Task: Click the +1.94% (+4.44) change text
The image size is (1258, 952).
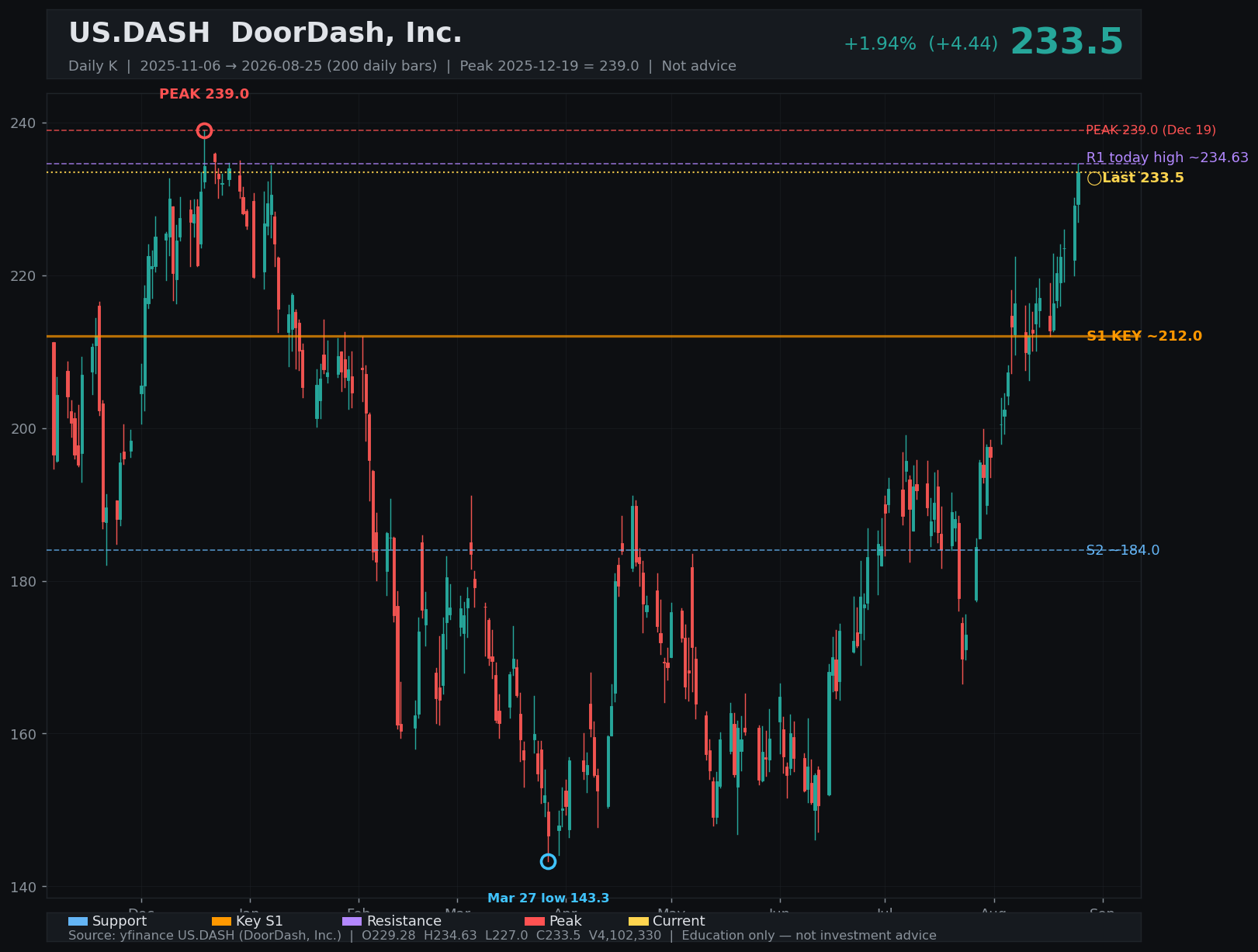Action: [x=920, y=44]
